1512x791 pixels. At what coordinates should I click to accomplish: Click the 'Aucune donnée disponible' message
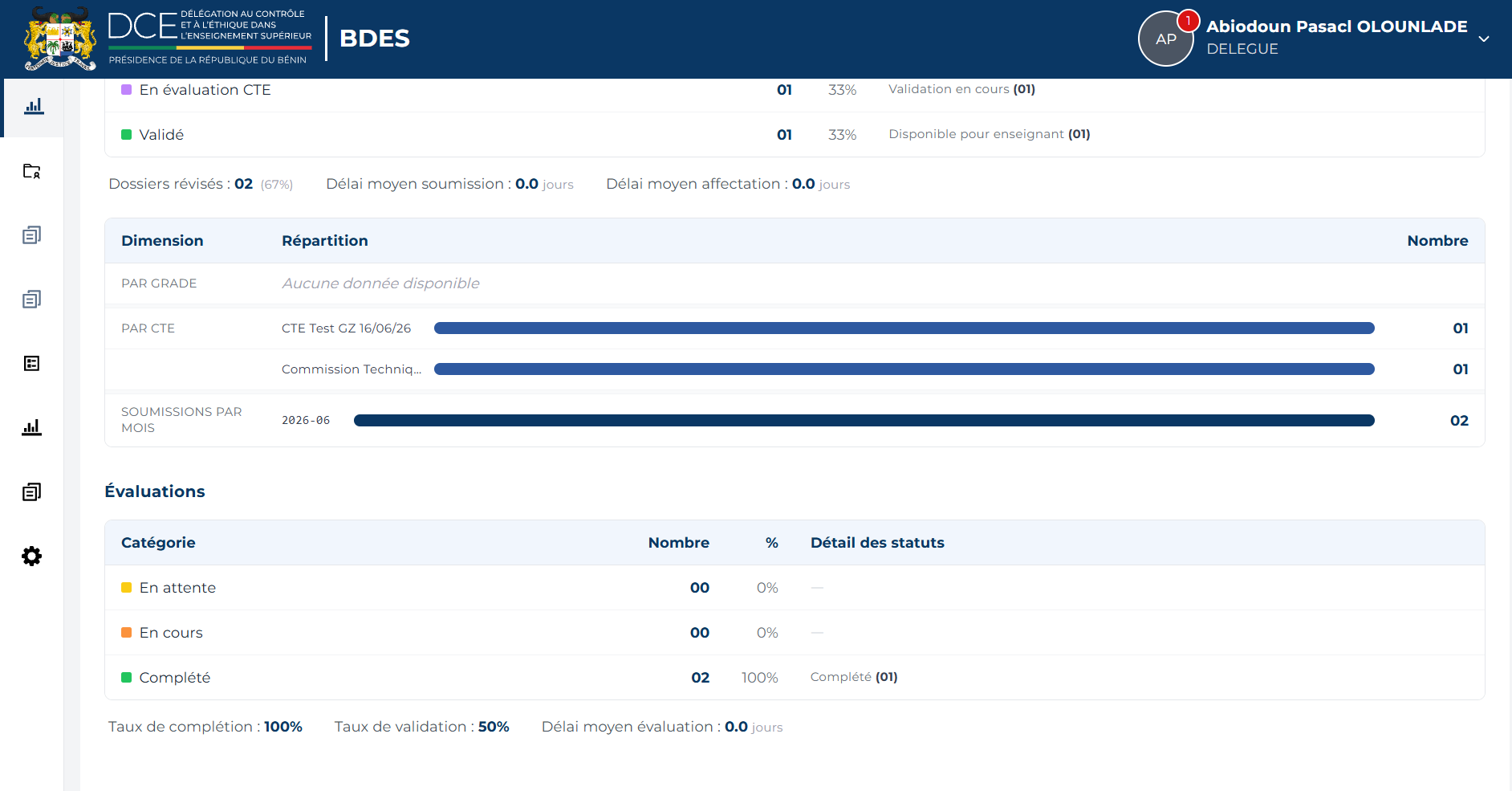[380, 283]
